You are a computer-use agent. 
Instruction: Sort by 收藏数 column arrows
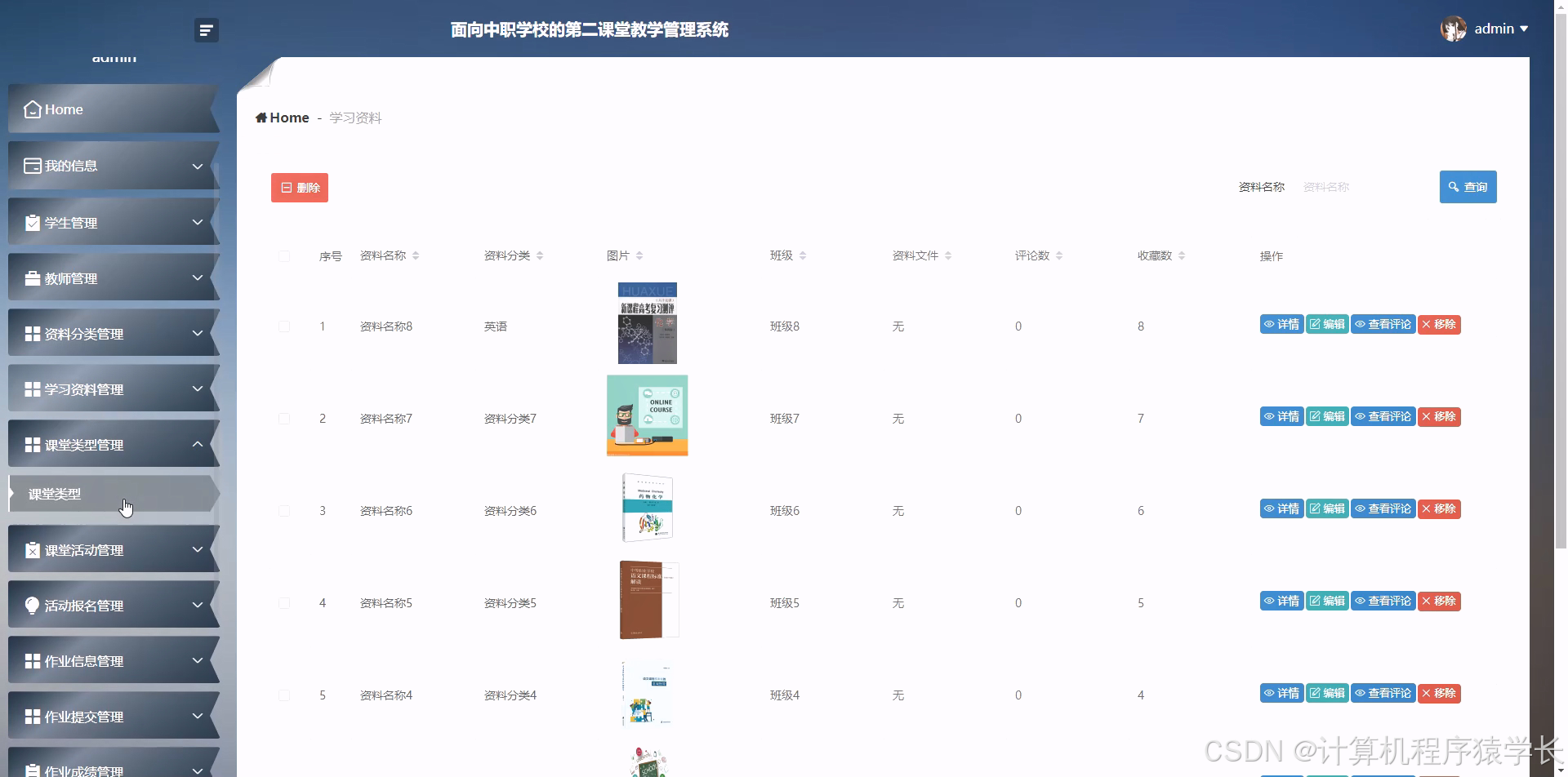(x=1182, y=255)
